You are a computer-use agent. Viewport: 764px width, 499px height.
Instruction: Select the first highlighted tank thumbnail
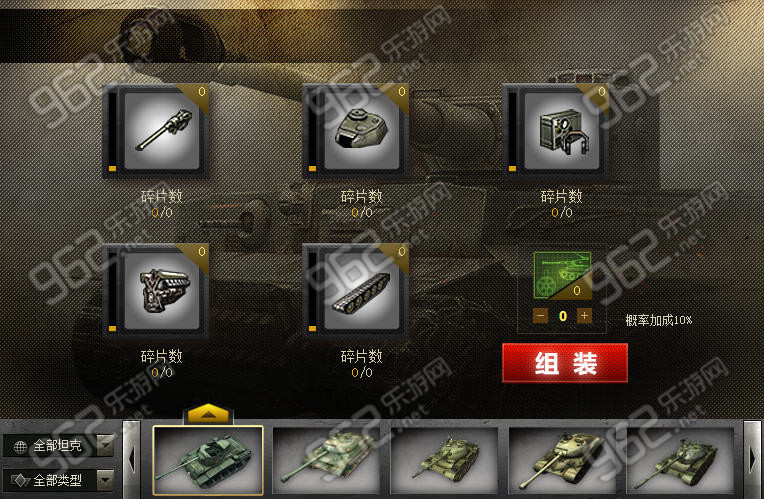(x=208, y=460)
